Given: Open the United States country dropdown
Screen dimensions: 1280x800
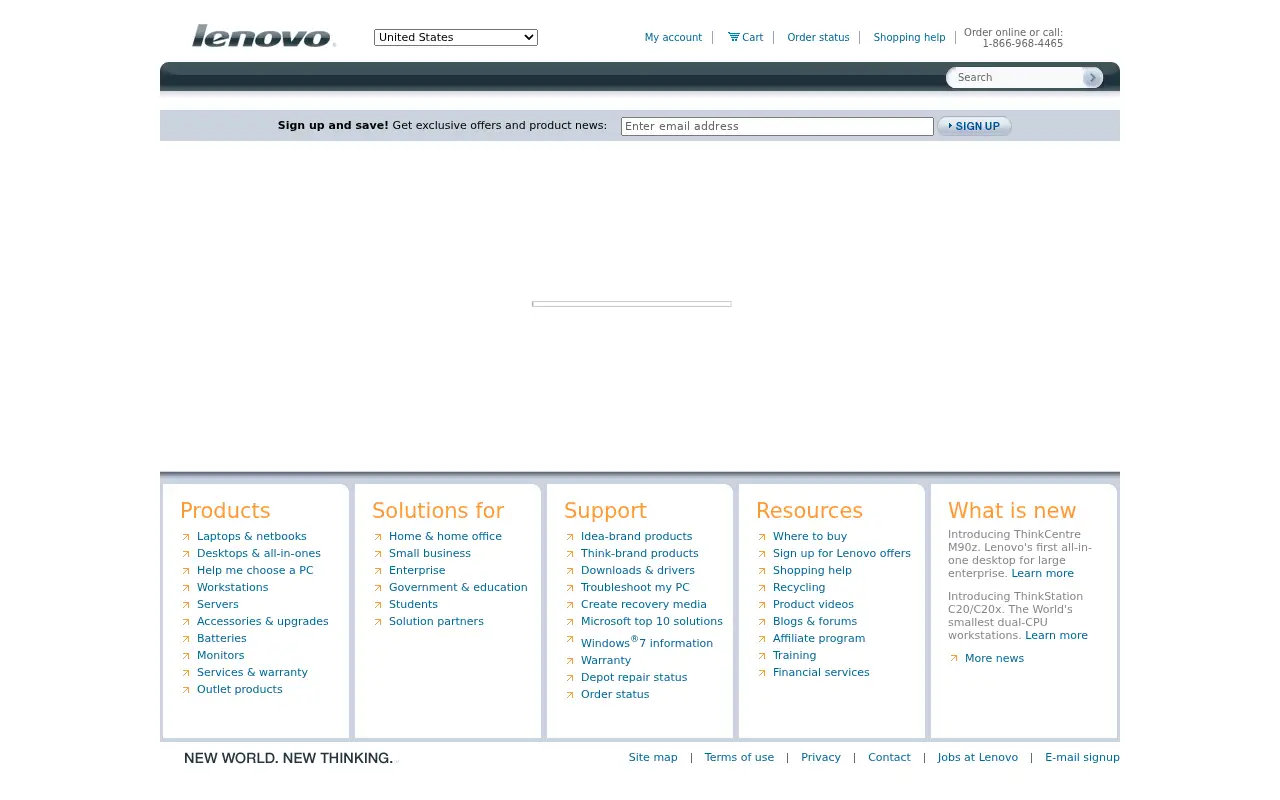Looking at the screenshot, I should click(456, 37).
